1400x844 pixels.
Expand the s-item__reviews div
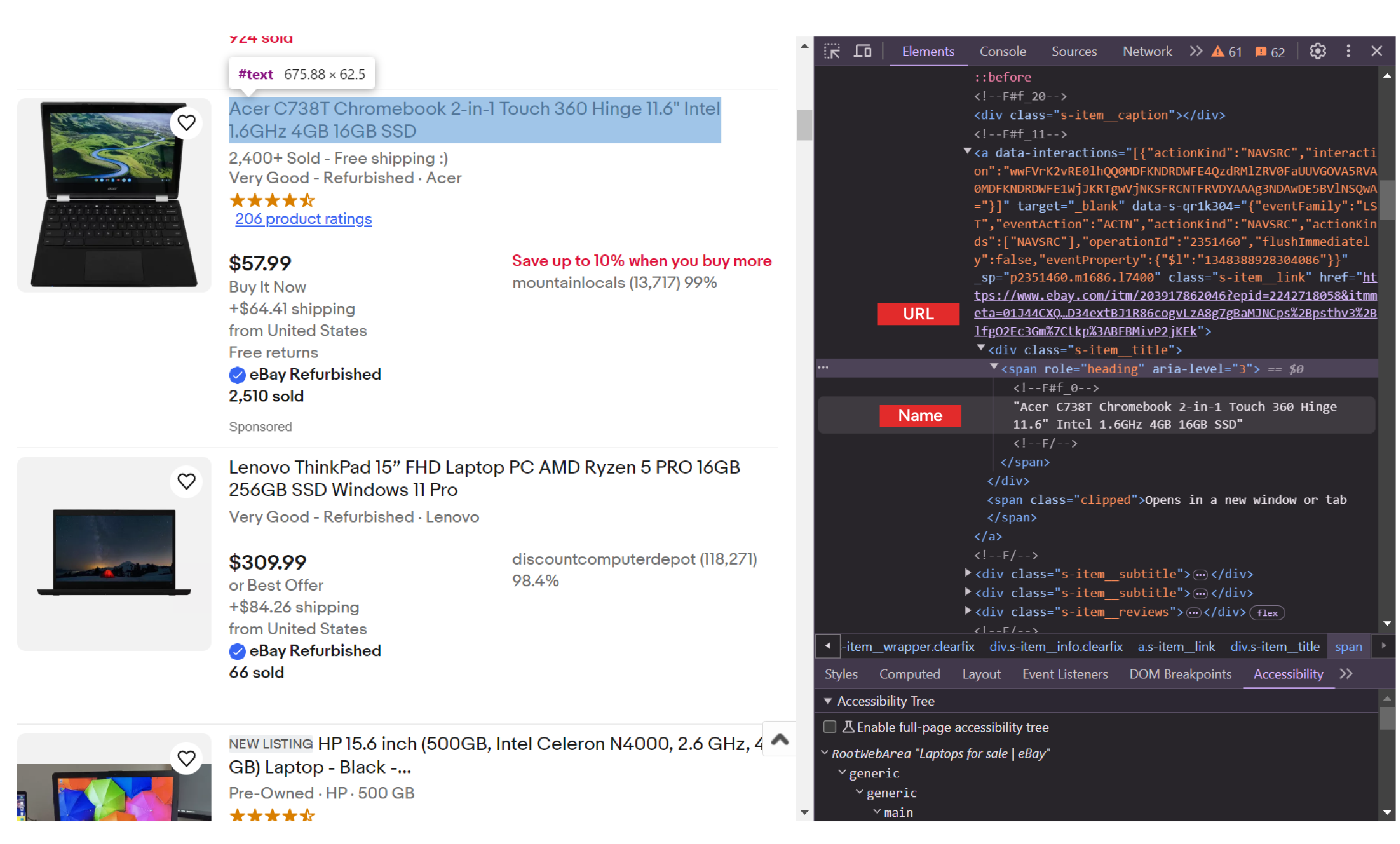[967, 611]
